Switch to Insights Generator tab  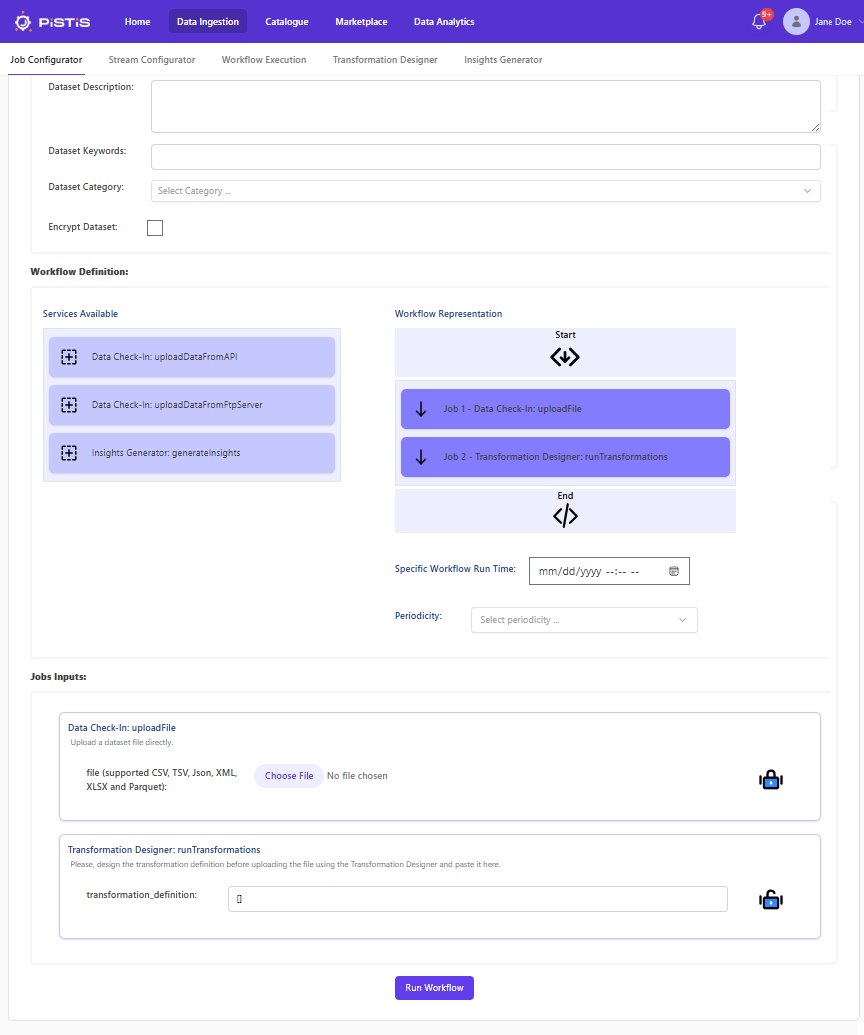(503, 59)
